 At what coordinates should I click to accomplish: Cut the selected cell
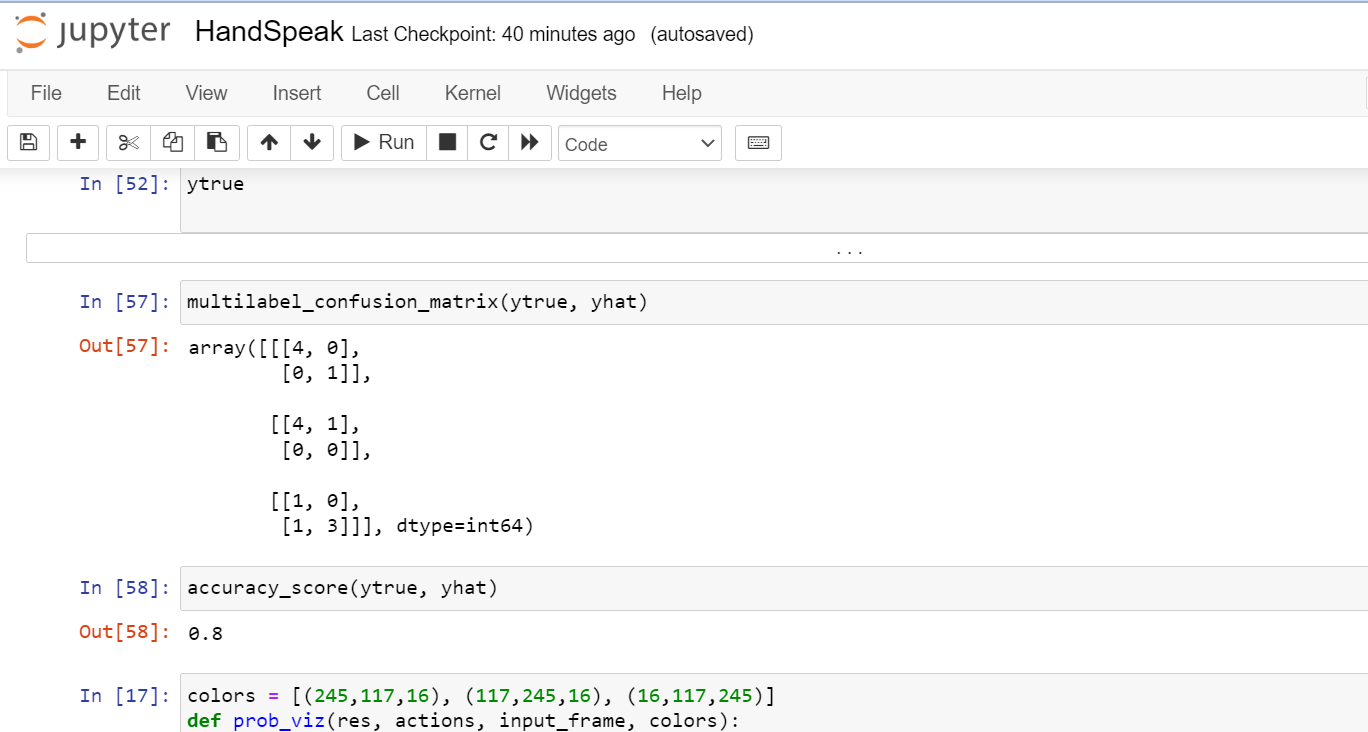click(127, 142)
